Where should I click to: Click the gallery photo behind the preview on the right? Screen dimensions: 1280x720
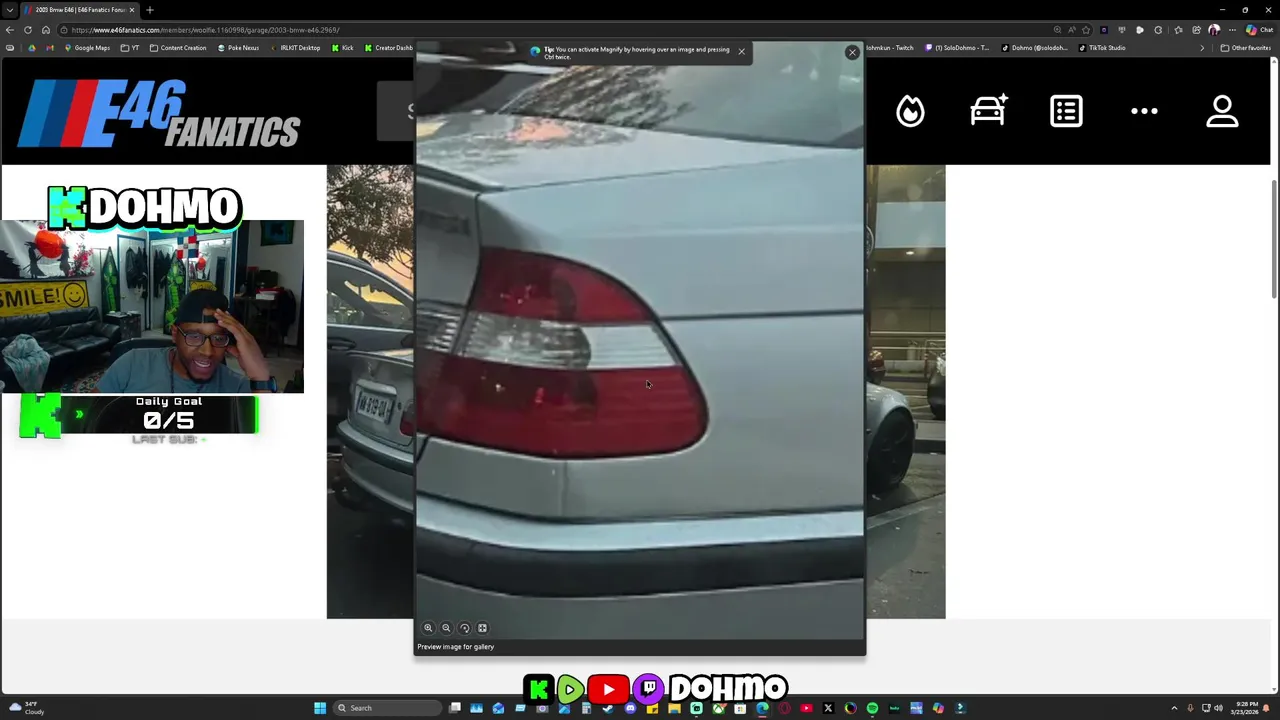click(x=905, y=392)
